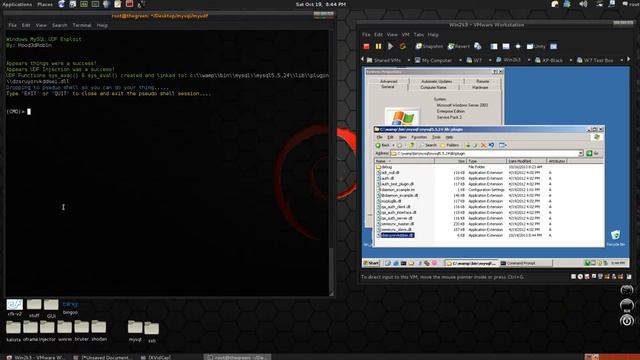Open the Terminal menu in terminal window
Viewport: 640px width, 360px height.
82,25
